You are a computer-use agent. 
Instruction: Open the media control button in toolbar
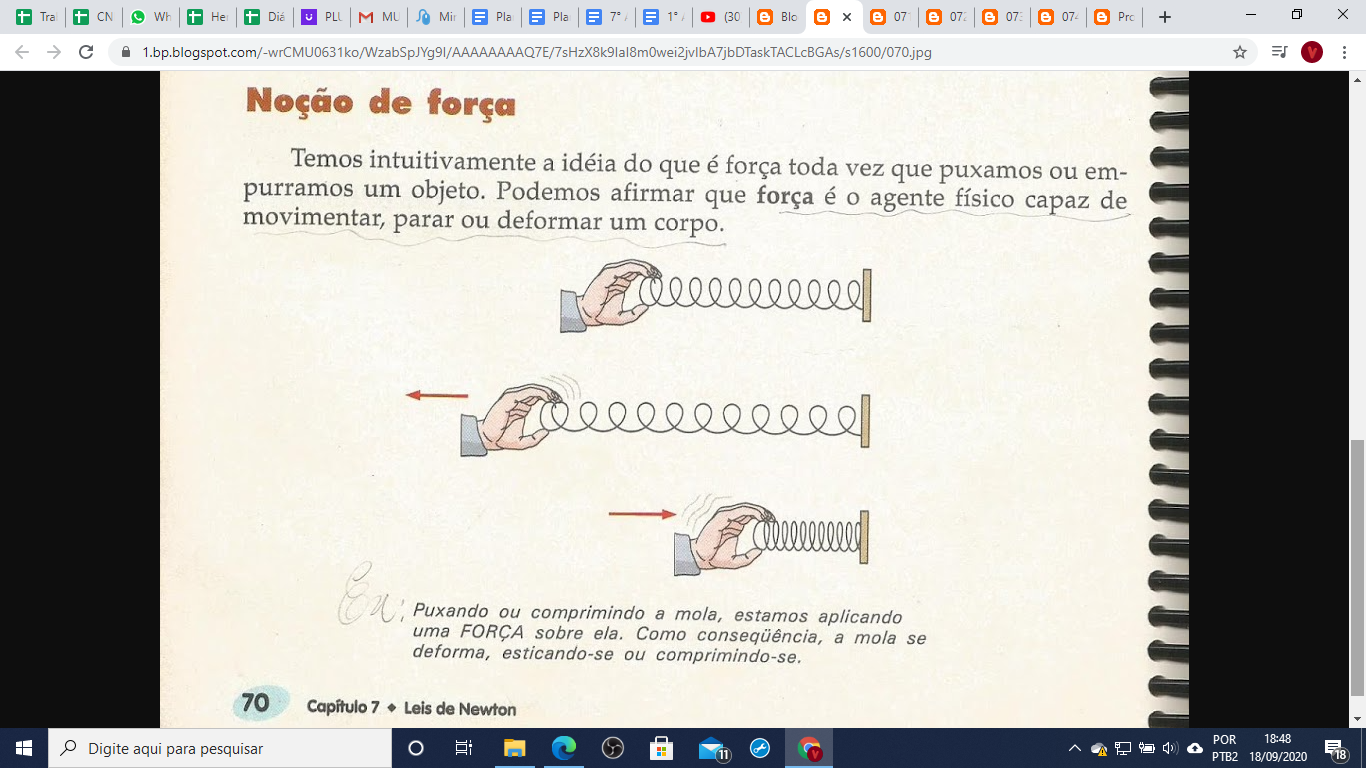[1279, 52]
